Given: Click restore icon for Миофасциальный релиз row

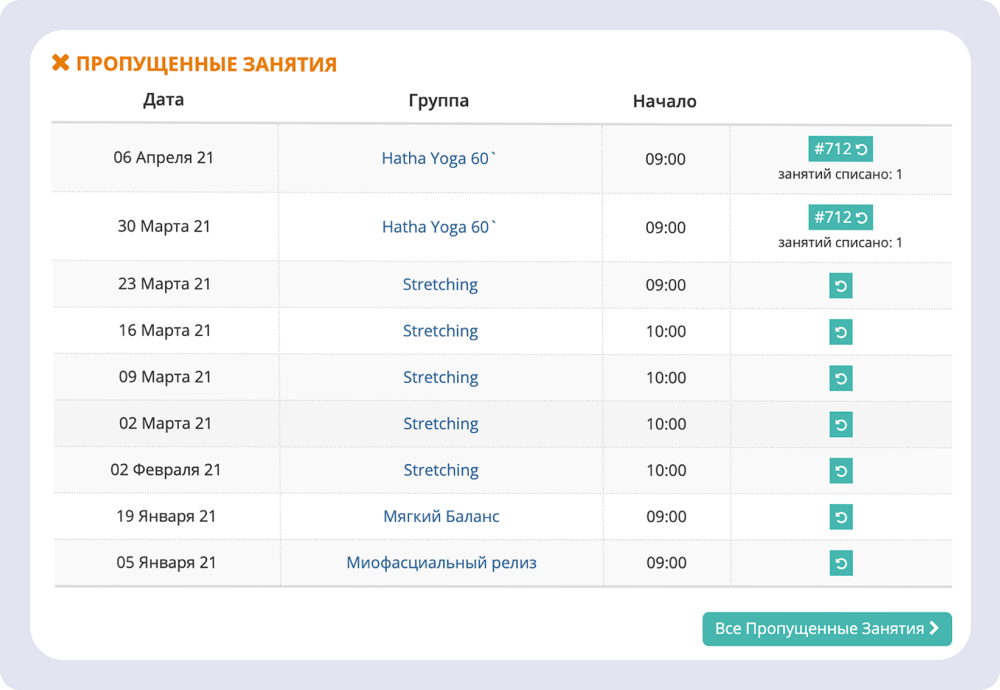Looking at the screenshot, I should 841,564.
